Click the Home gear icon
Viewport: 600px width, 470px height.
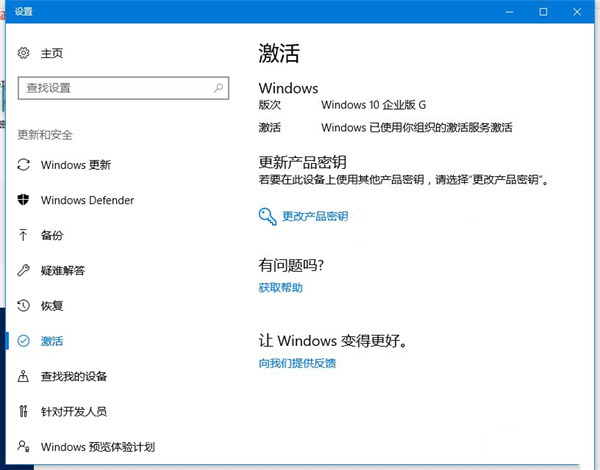click(x=24, y=53)
